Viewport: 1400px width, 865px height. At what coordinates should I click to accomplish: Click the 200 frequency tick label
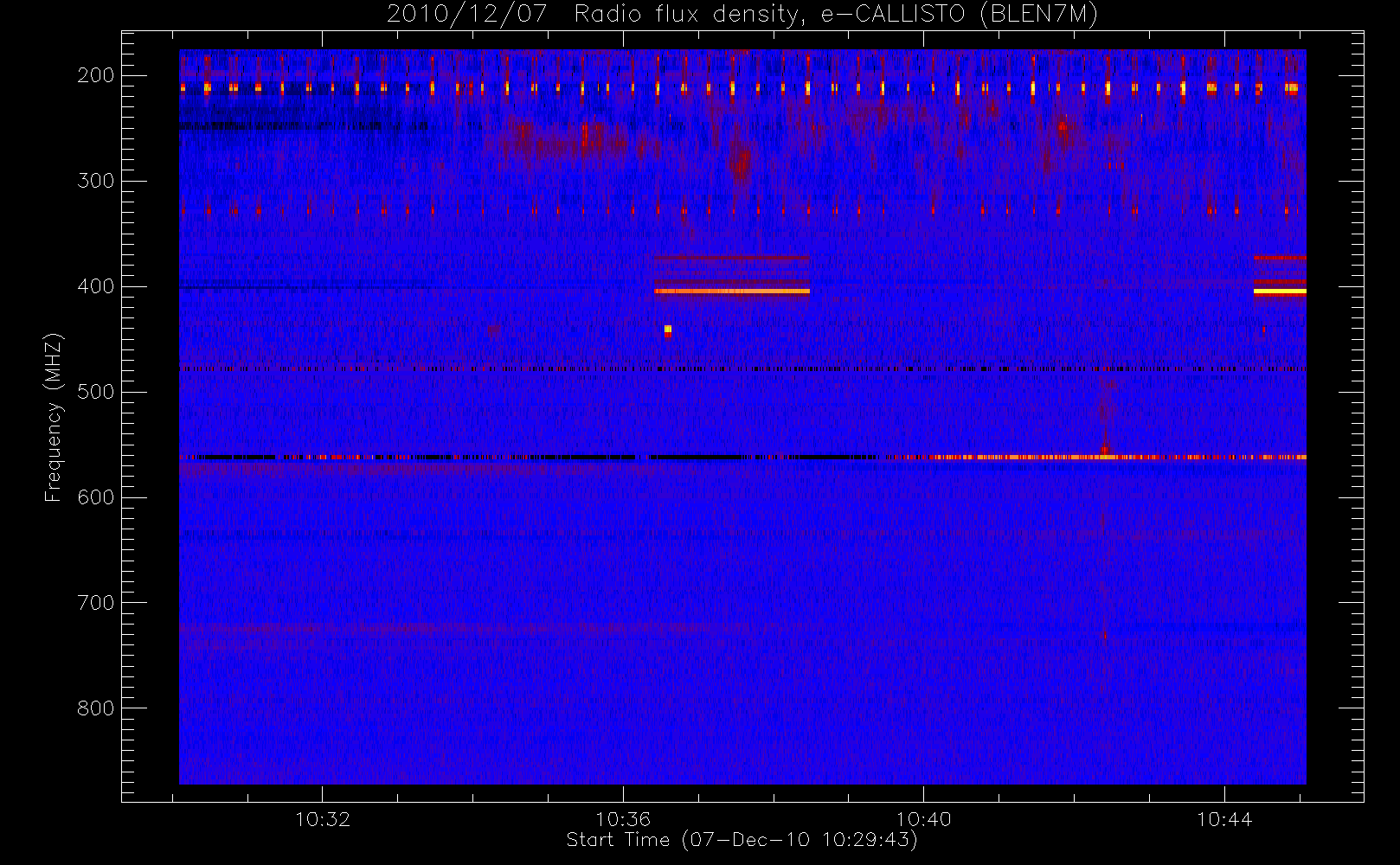point(96,75)
